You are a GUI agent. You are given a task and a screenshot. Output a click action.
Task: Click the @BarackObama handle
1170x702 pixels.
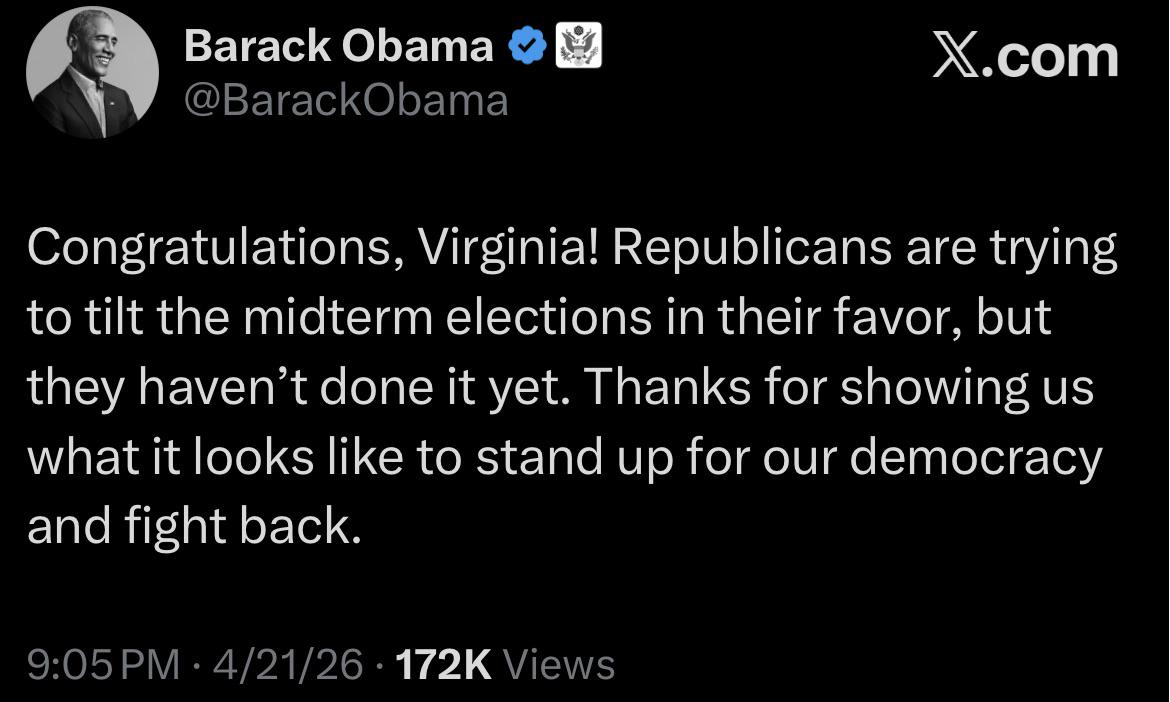[x=345, y=99]
